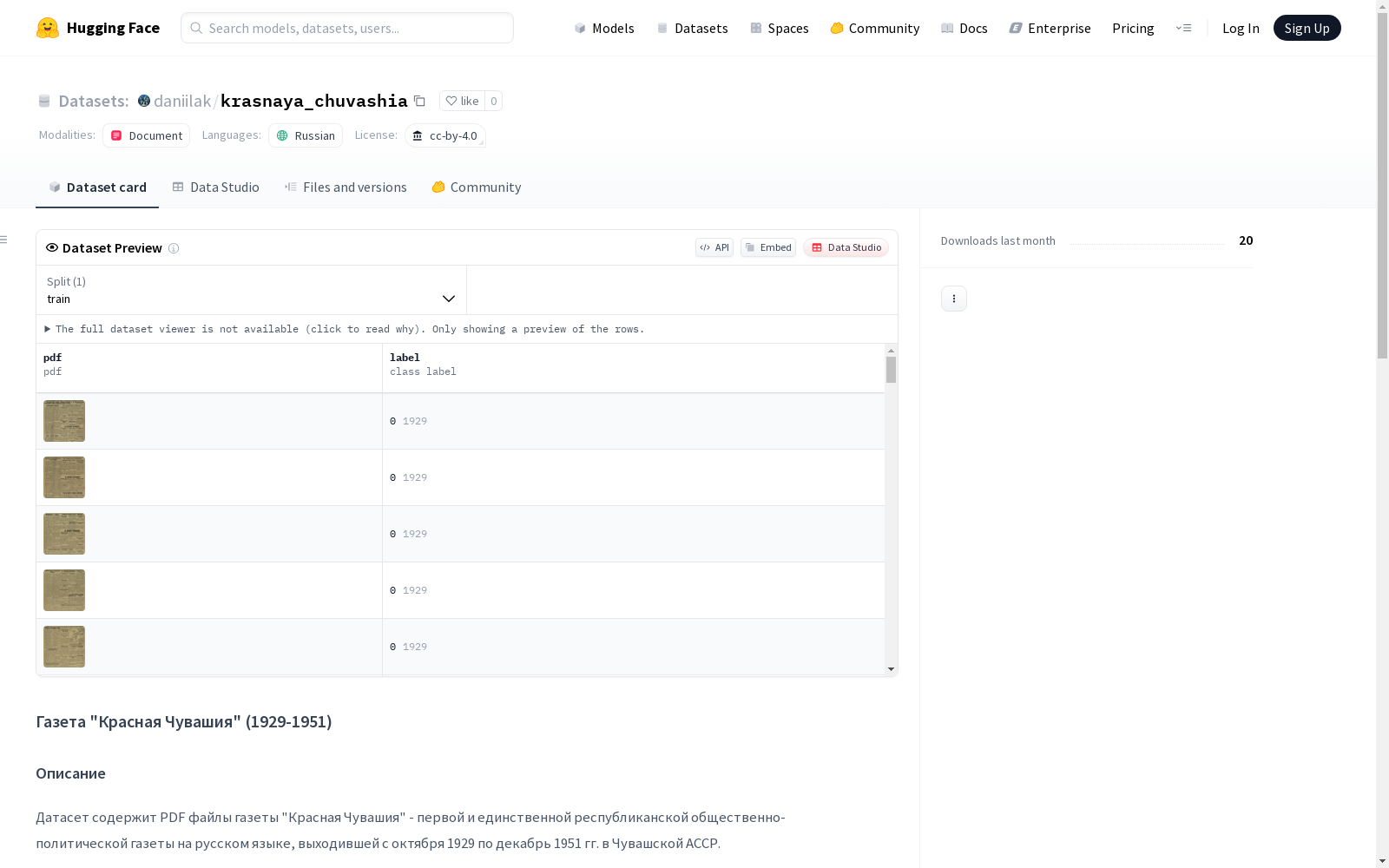Viewport: 1389px width, 868px height.
Task: Switch to the Data Studio tab
Action: click(215, 187)
